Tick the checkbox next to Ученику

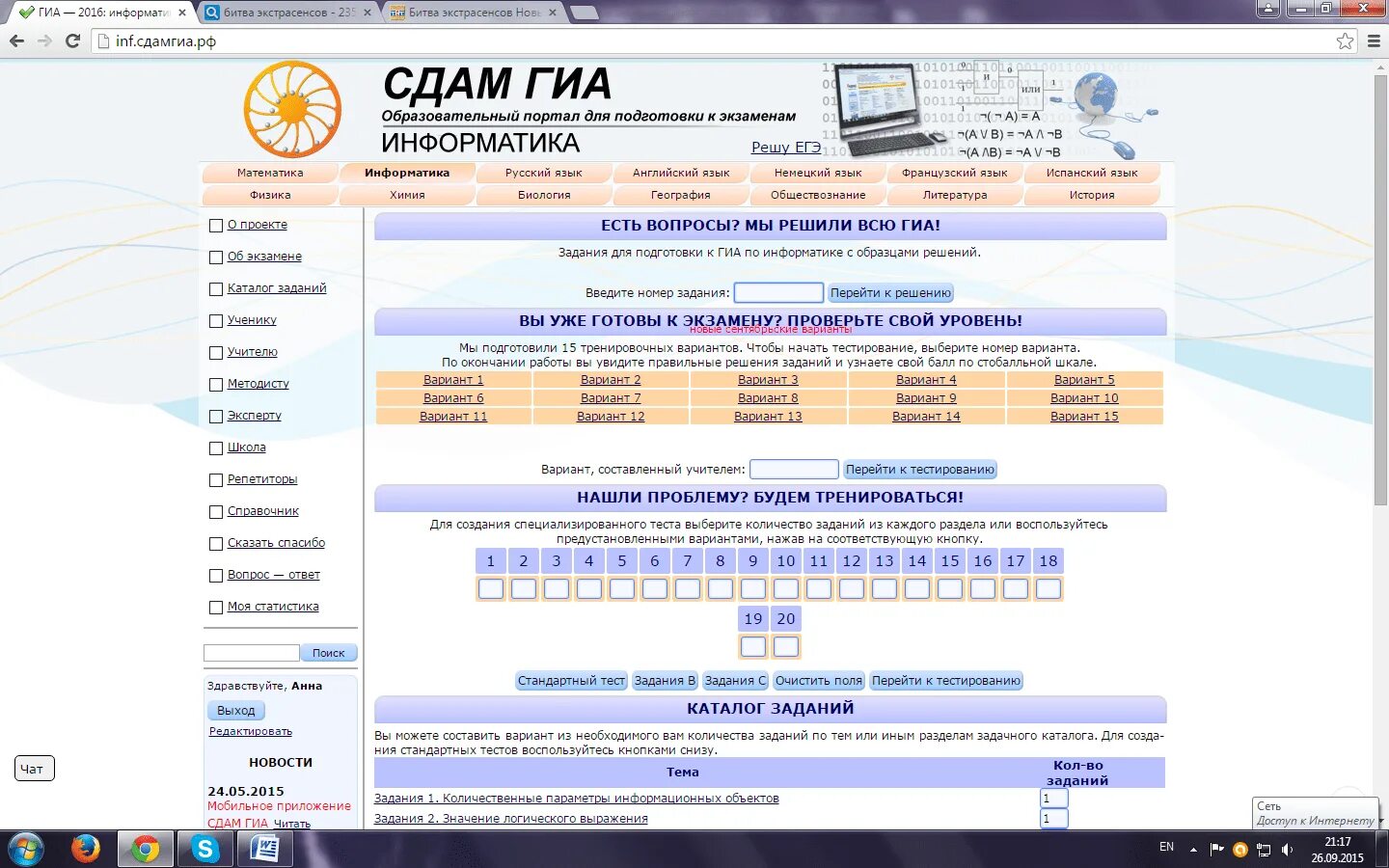(x=216, y=321)
